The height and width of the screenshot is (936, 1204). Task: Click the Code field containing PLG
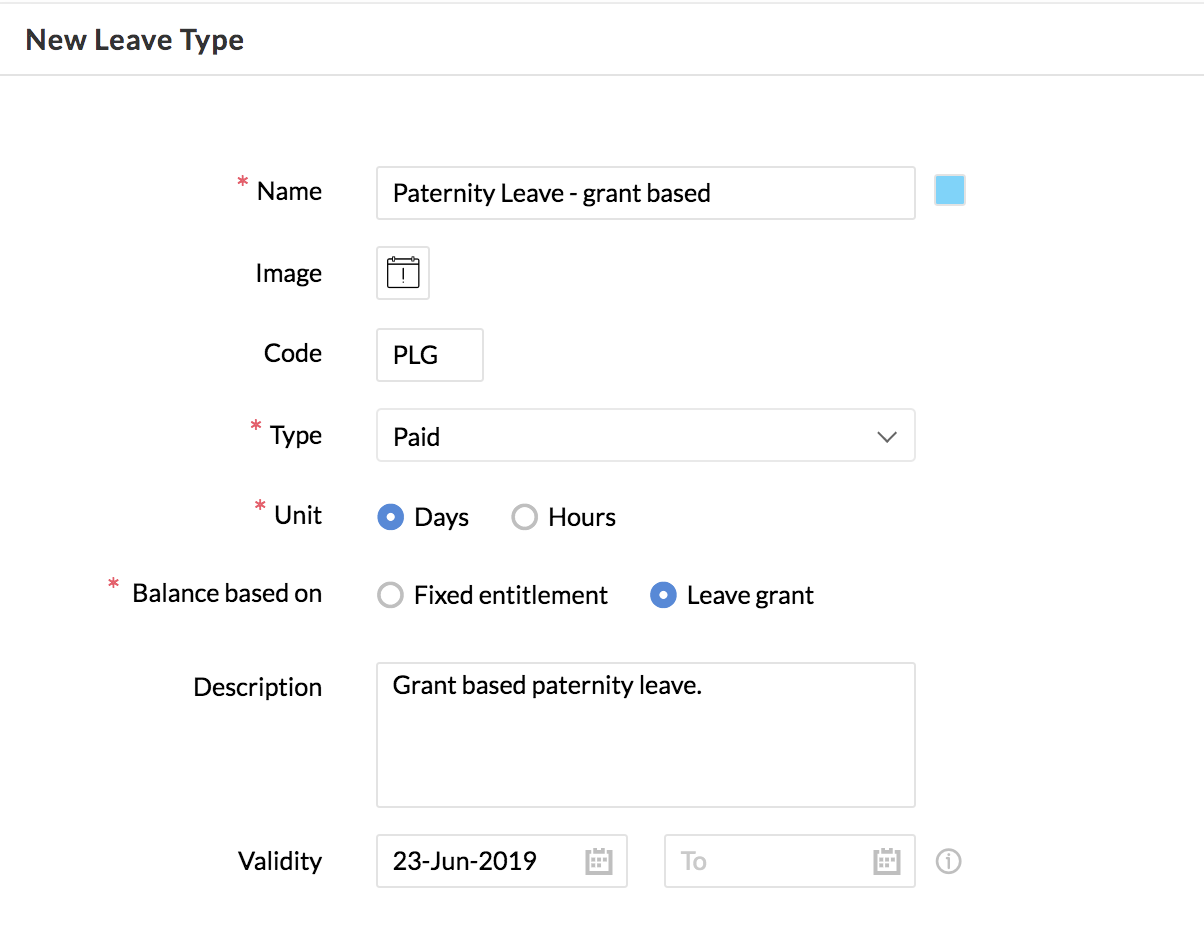[429, 355]
